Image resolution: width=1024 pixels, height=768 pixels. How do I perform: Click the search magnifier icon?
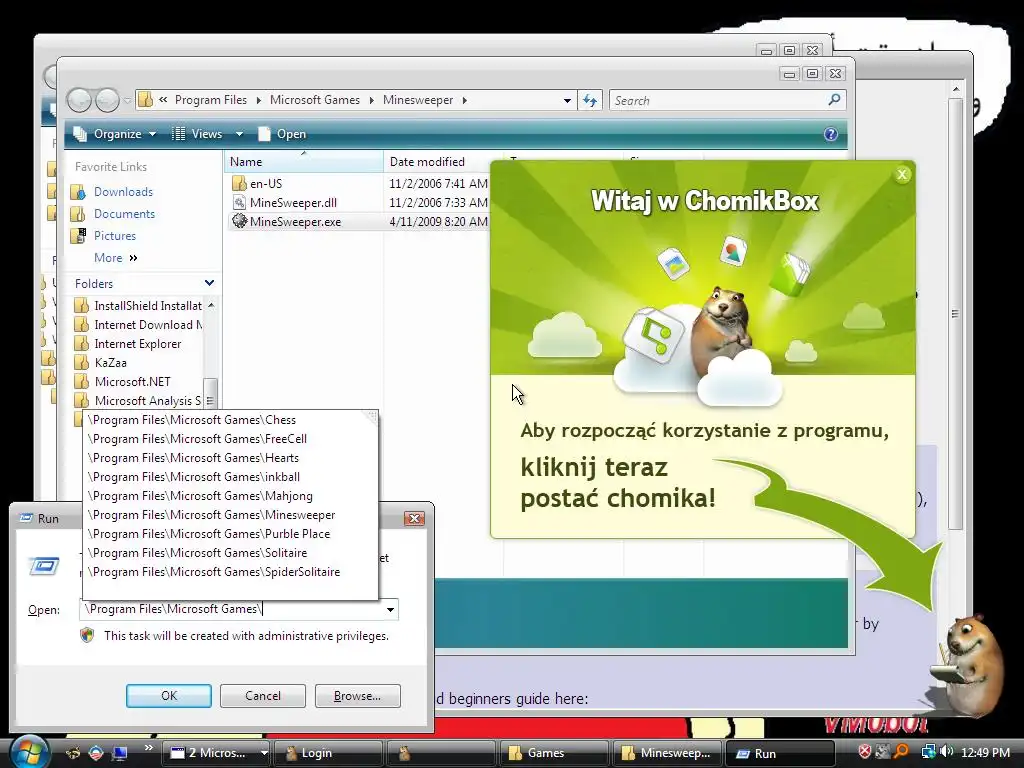pyautogui.click(x=834, y=100)
